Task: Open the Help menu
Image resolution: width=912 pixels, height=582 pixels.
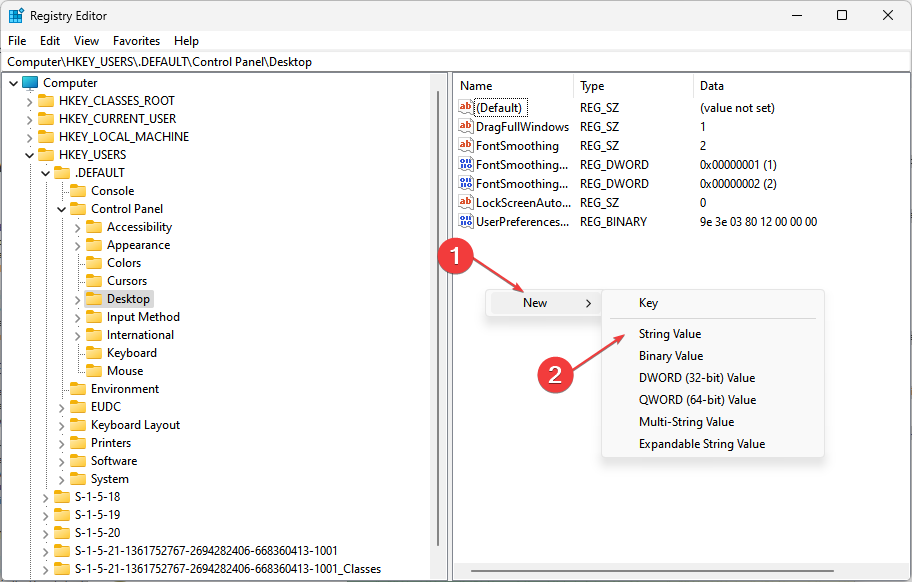Action: pos(186,41)
